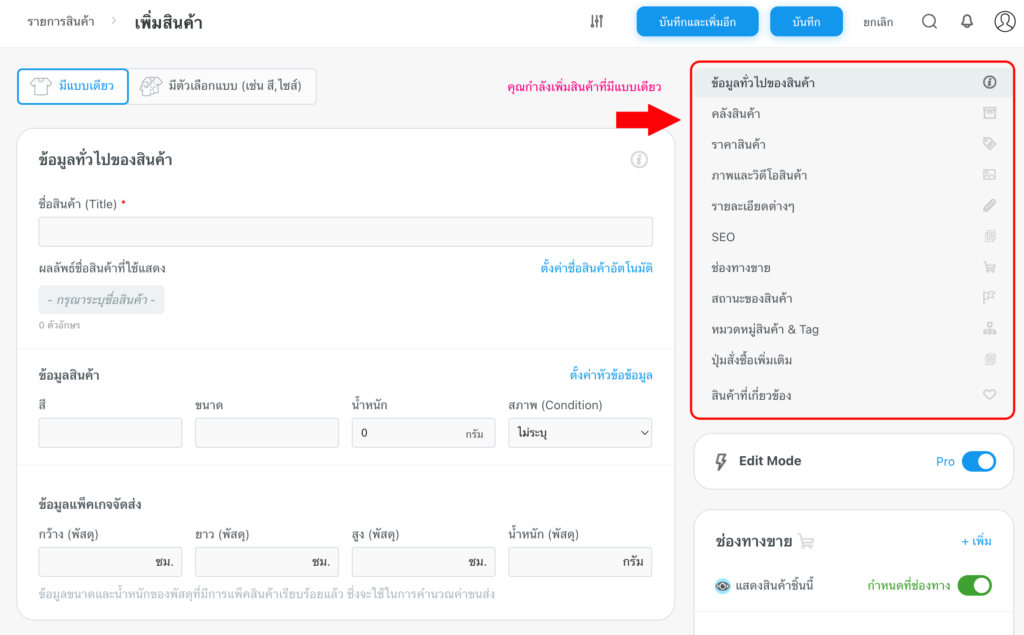Click the shopping cart icon beside ช่องทางขาย heading
1024x635 pixels.
pos(807,541)
